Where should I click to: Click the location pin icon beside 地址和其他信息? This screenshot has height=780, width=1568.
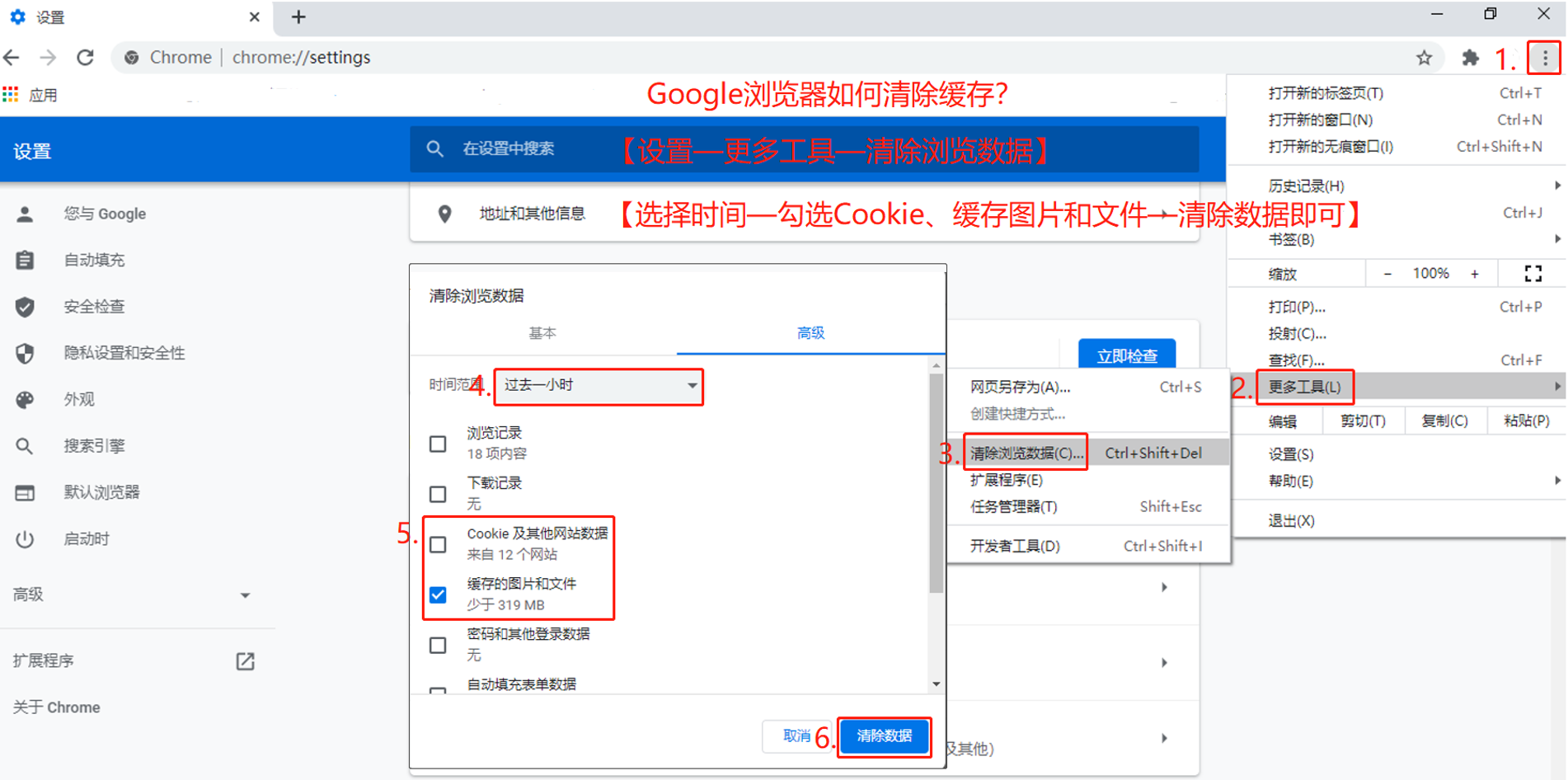[x=444, y=214]
